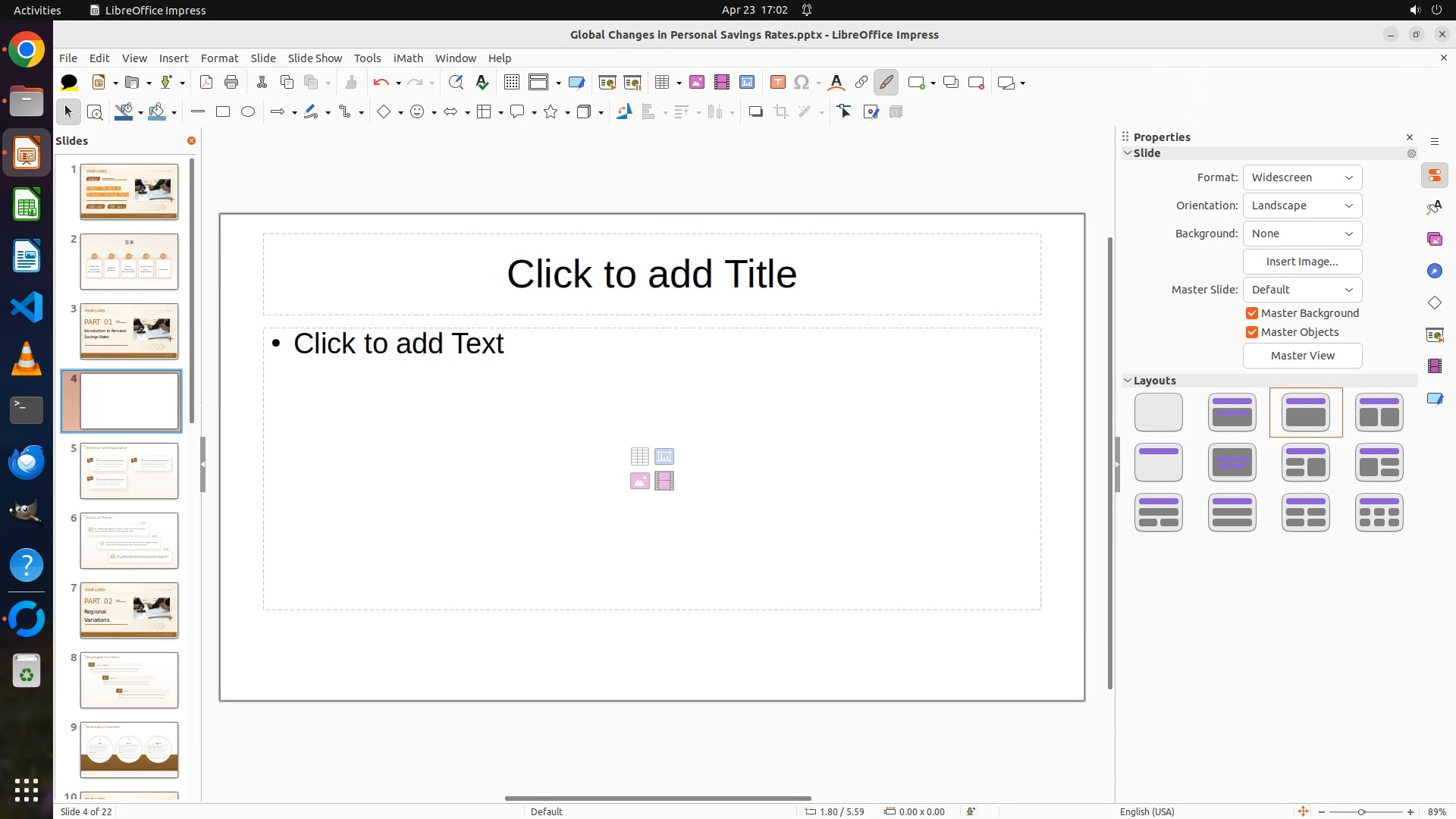The height and width of the screenshot is (819, 1456).
Task: Click the Print toolbar icon
Action: click(x=231, y=83)
